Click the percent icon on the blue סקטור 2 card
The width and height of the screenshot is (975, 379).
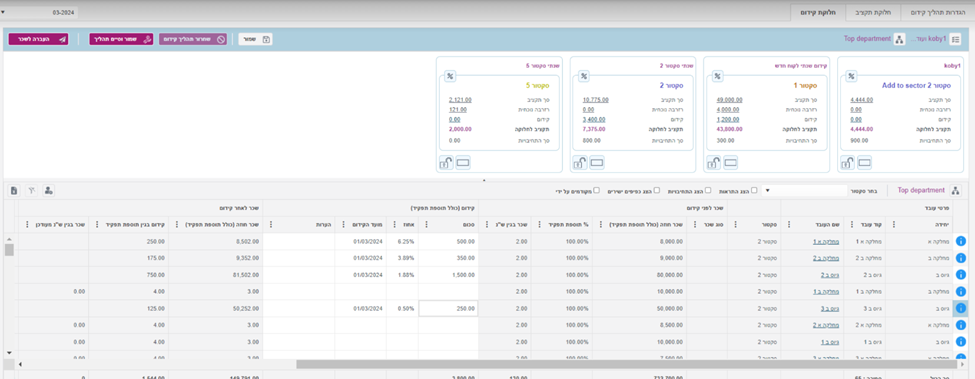point(584,76)
